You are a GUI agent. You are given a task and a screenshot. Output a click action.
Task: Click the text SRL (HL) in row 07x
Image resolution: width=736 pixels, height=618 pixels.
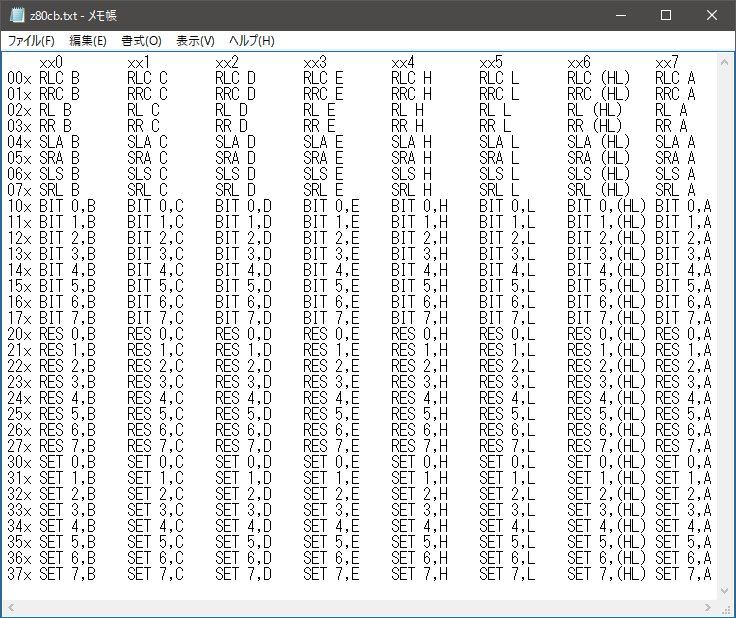(x=598, y=190)
